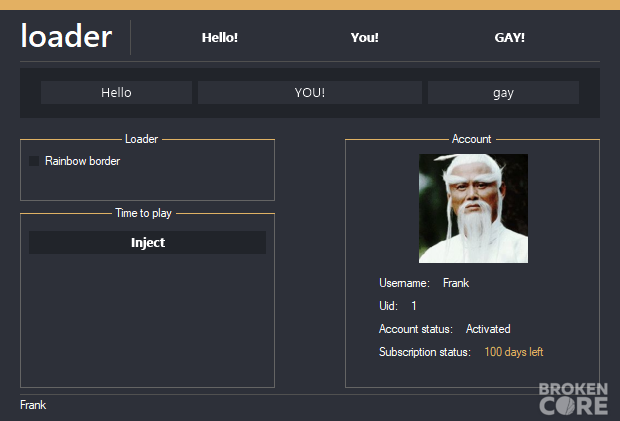Enable the Rainbow border checkbox
The height and width of the screenshot is (421, 620).
point(34,161)
